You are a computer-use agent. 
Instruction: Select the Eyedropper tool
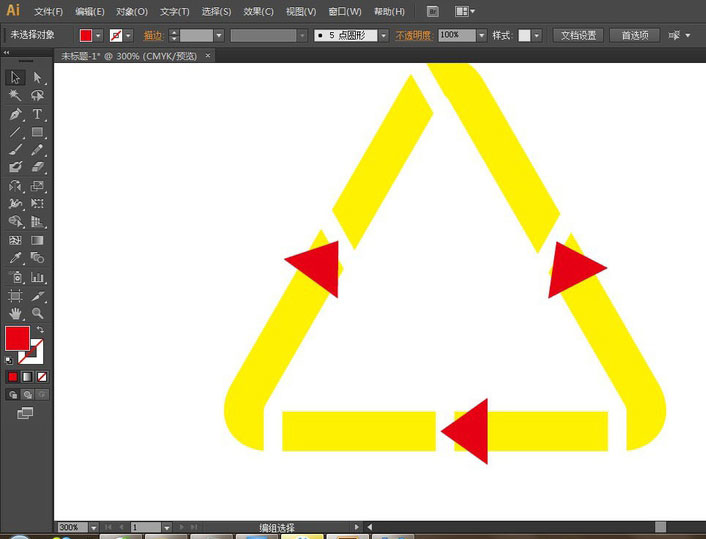[x=16, y=258]
